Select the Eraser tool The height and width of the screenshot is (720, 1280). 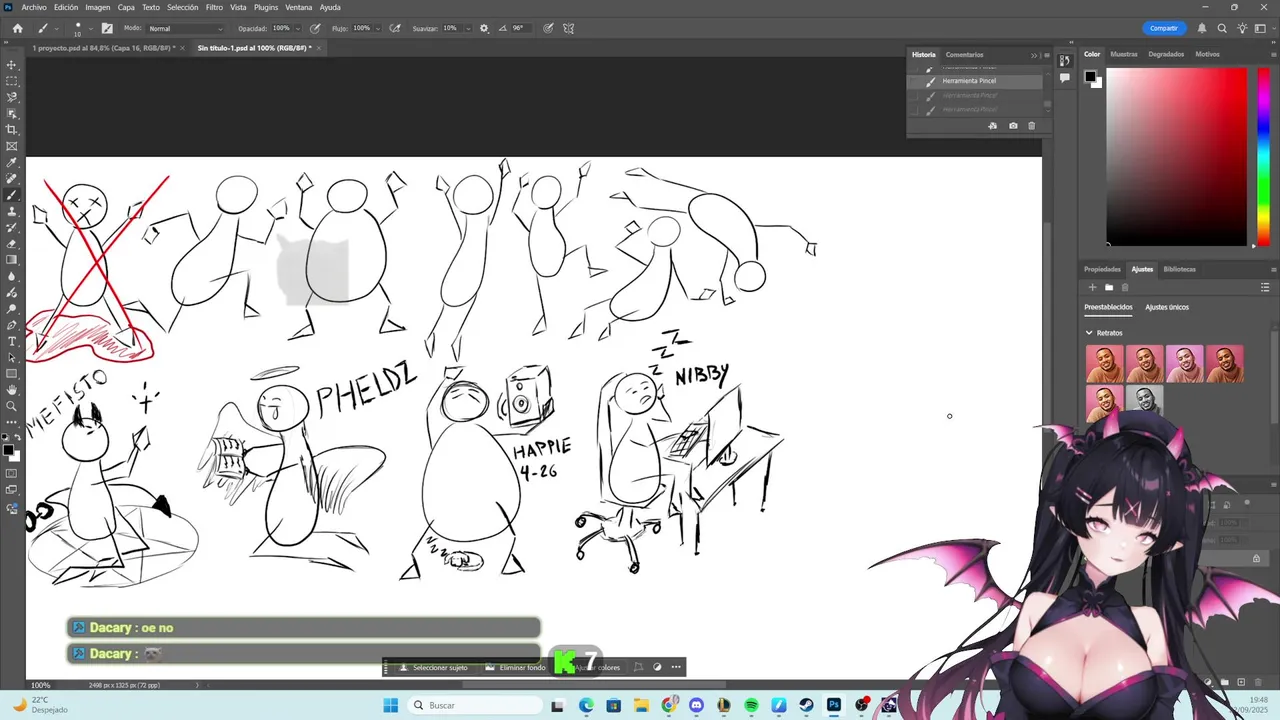(12, 244)
